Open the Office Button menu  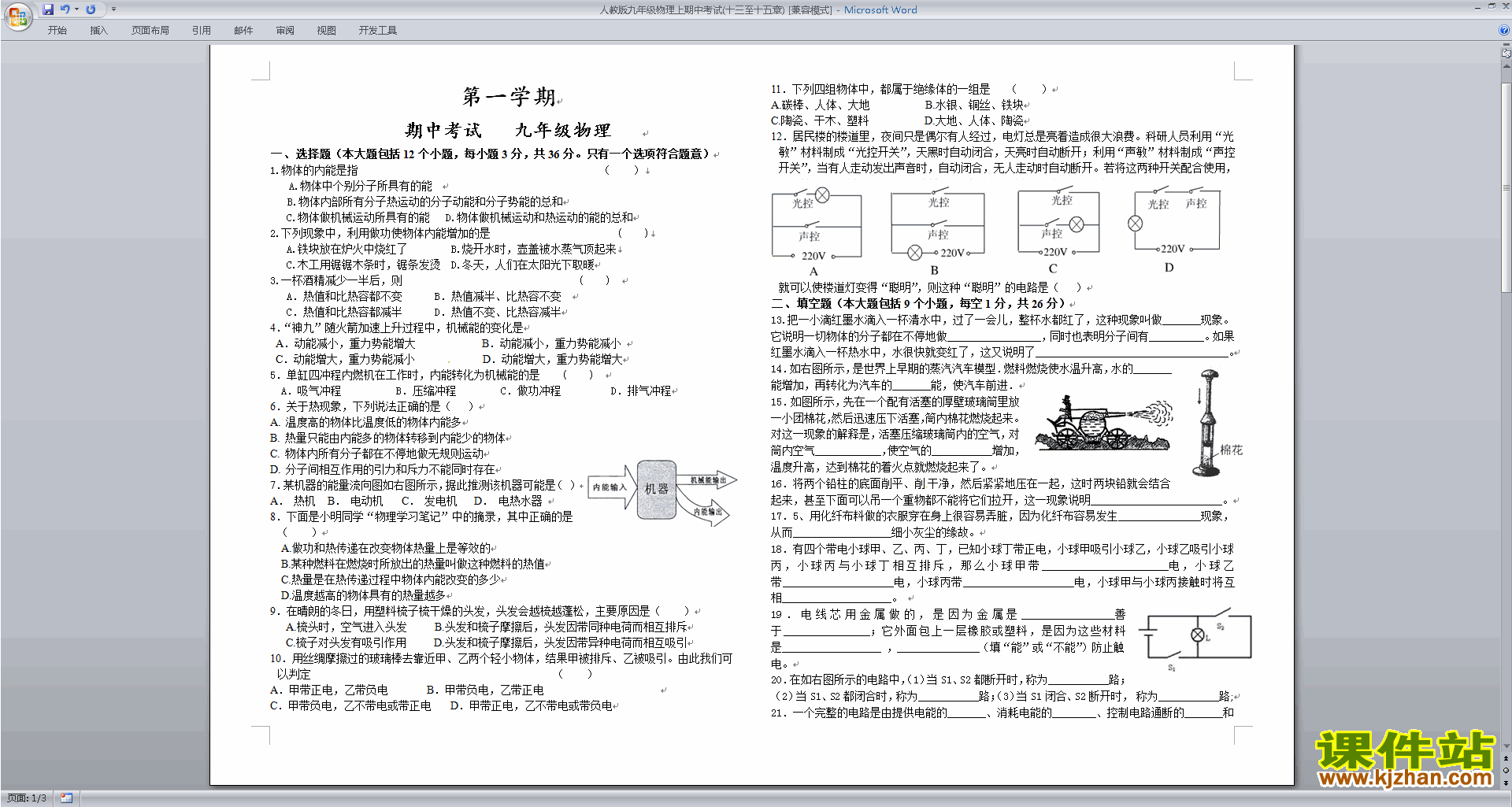[x=17, y=16]
